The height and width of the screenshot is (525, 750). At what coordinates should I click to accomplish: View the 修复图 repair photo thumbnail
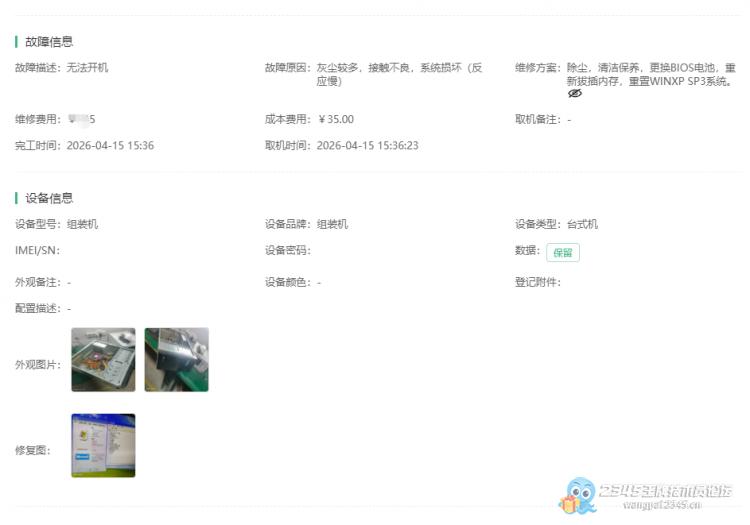(103, 445)
